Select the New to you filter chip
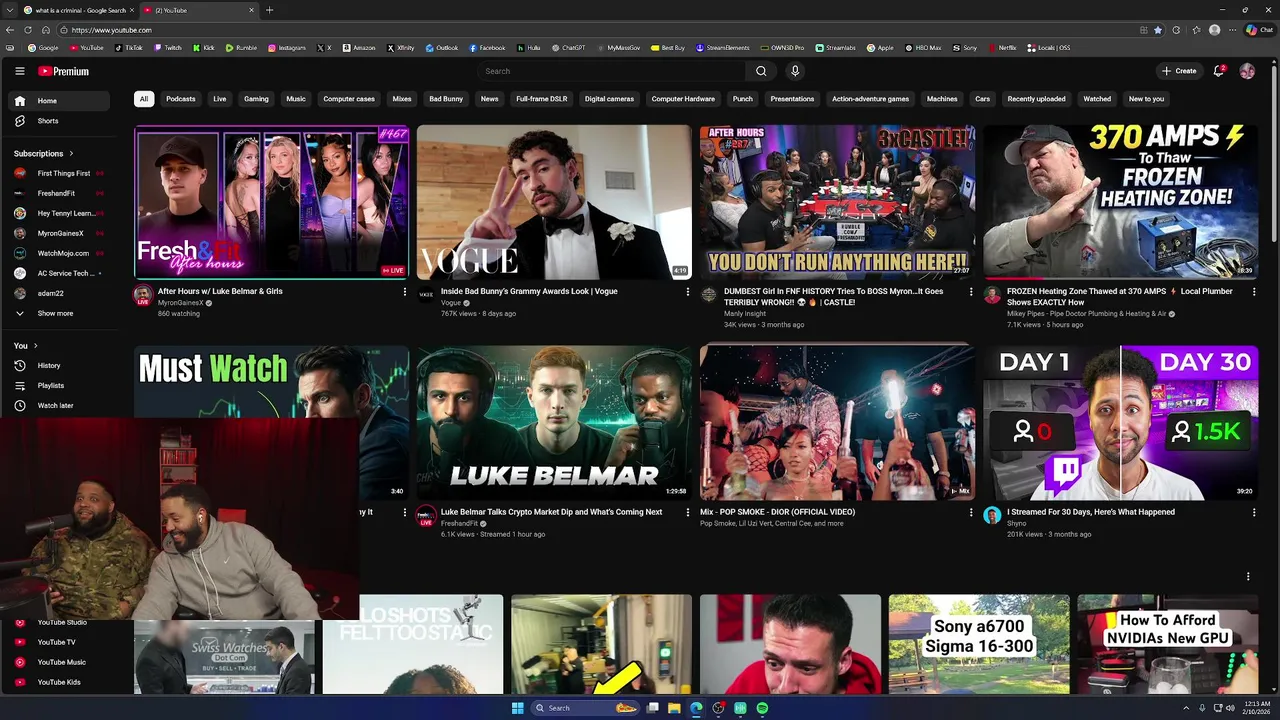This screenshot has width=1280, height=720. point(1146,99)
